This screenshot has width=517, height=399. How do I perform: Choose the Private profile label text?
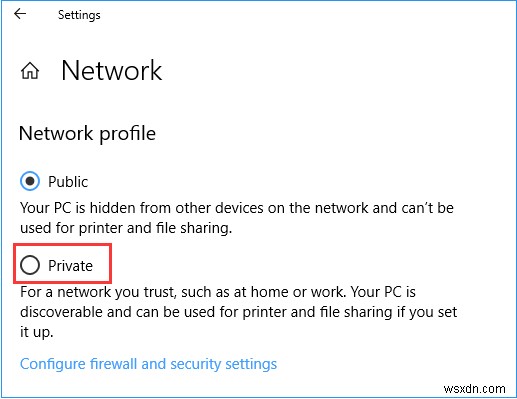tap(70, 266)
